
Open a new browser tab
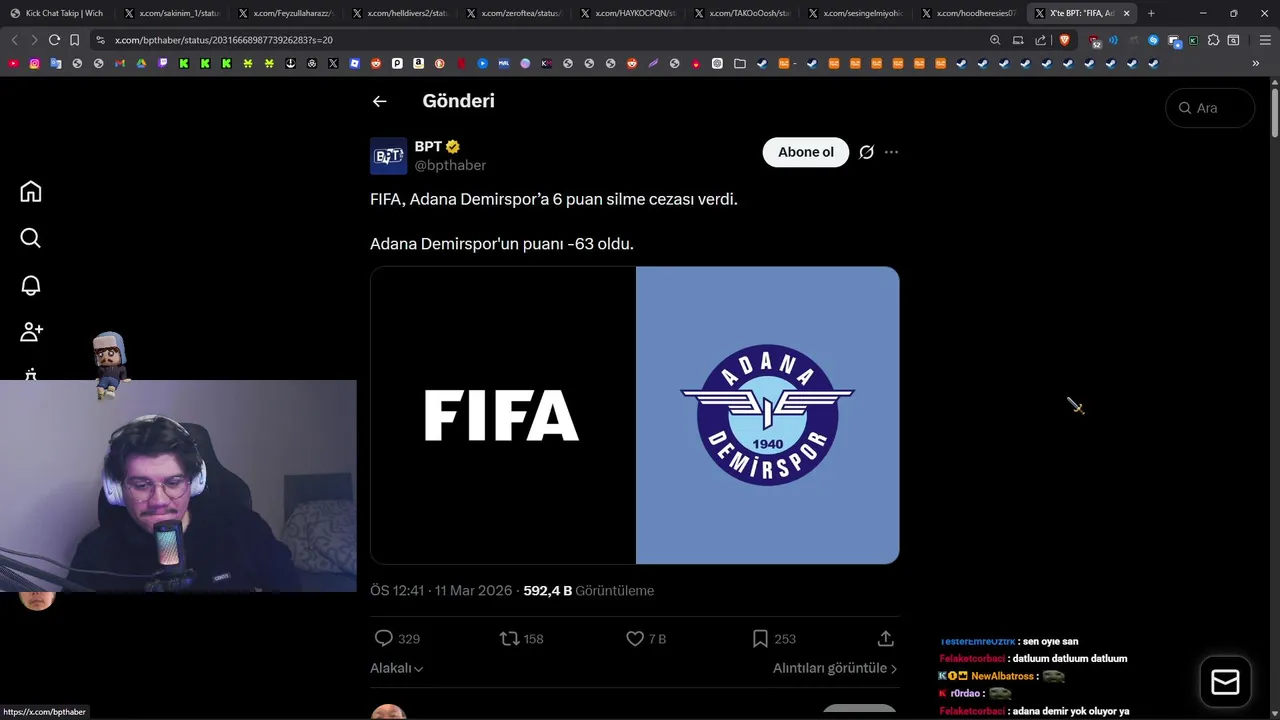click(1151, 13)
